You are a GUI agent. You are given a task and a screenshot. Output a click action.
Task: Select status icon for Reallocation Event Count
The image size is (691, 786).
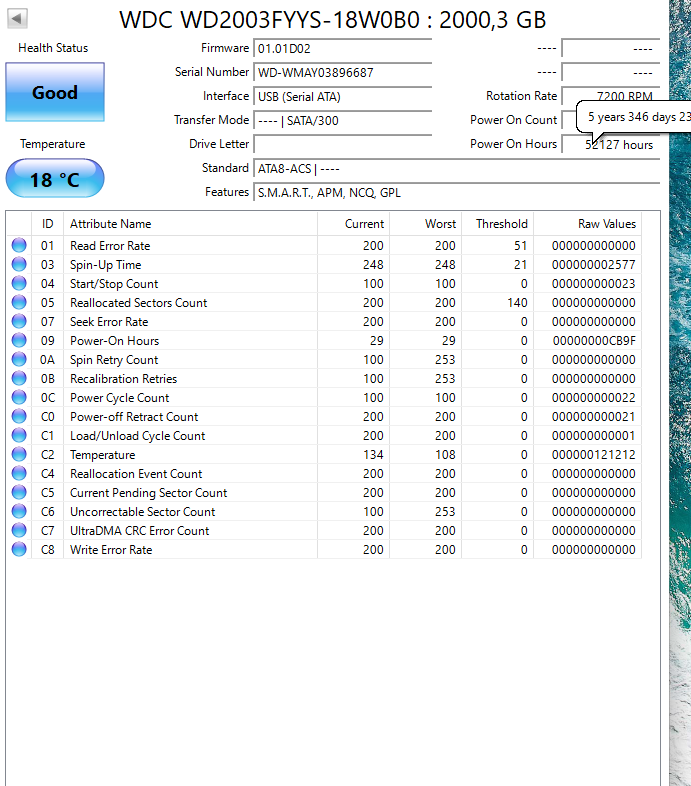pos(19,474)
